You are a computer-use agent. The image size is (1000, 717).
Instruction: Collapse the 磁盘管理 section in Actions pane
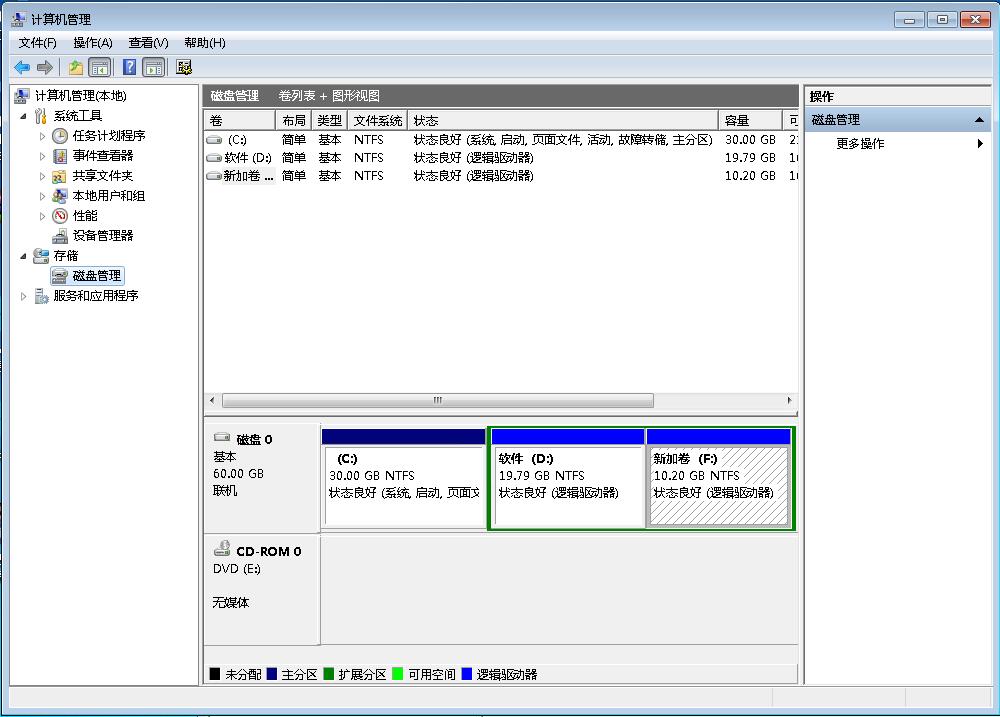coord(981,118)
